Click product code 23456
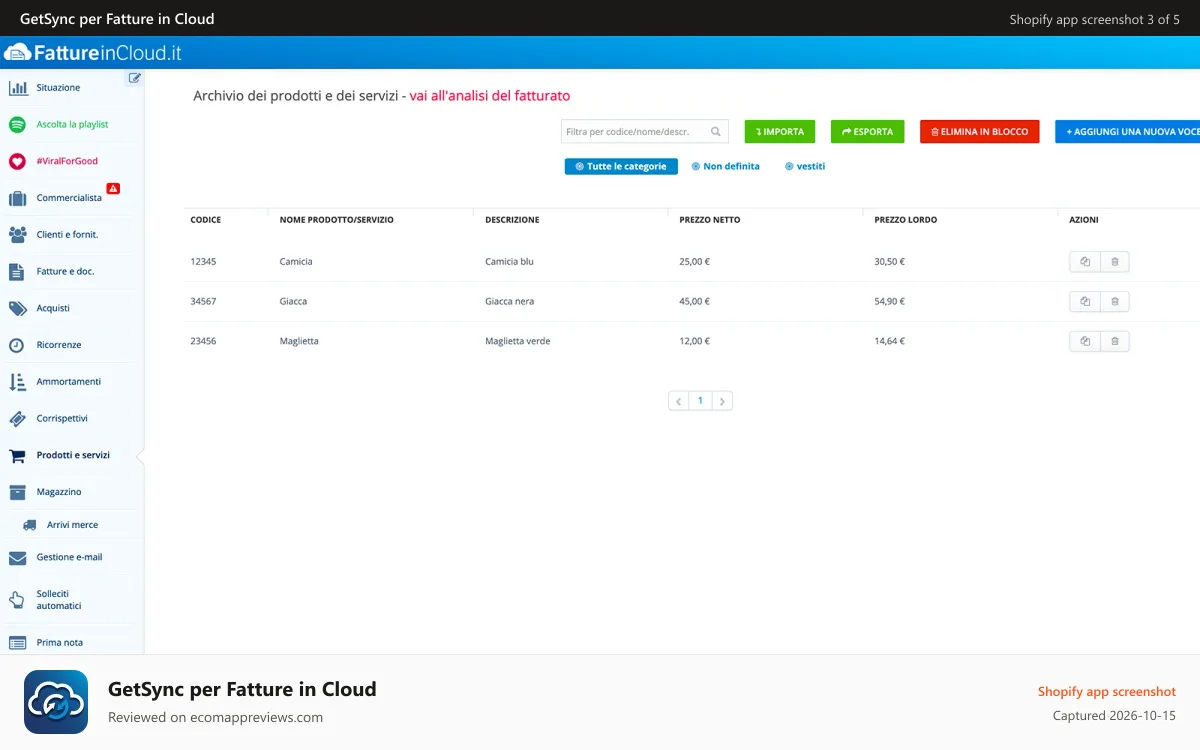Viewport: 1200px width, 750px height. tap(203, 341)
